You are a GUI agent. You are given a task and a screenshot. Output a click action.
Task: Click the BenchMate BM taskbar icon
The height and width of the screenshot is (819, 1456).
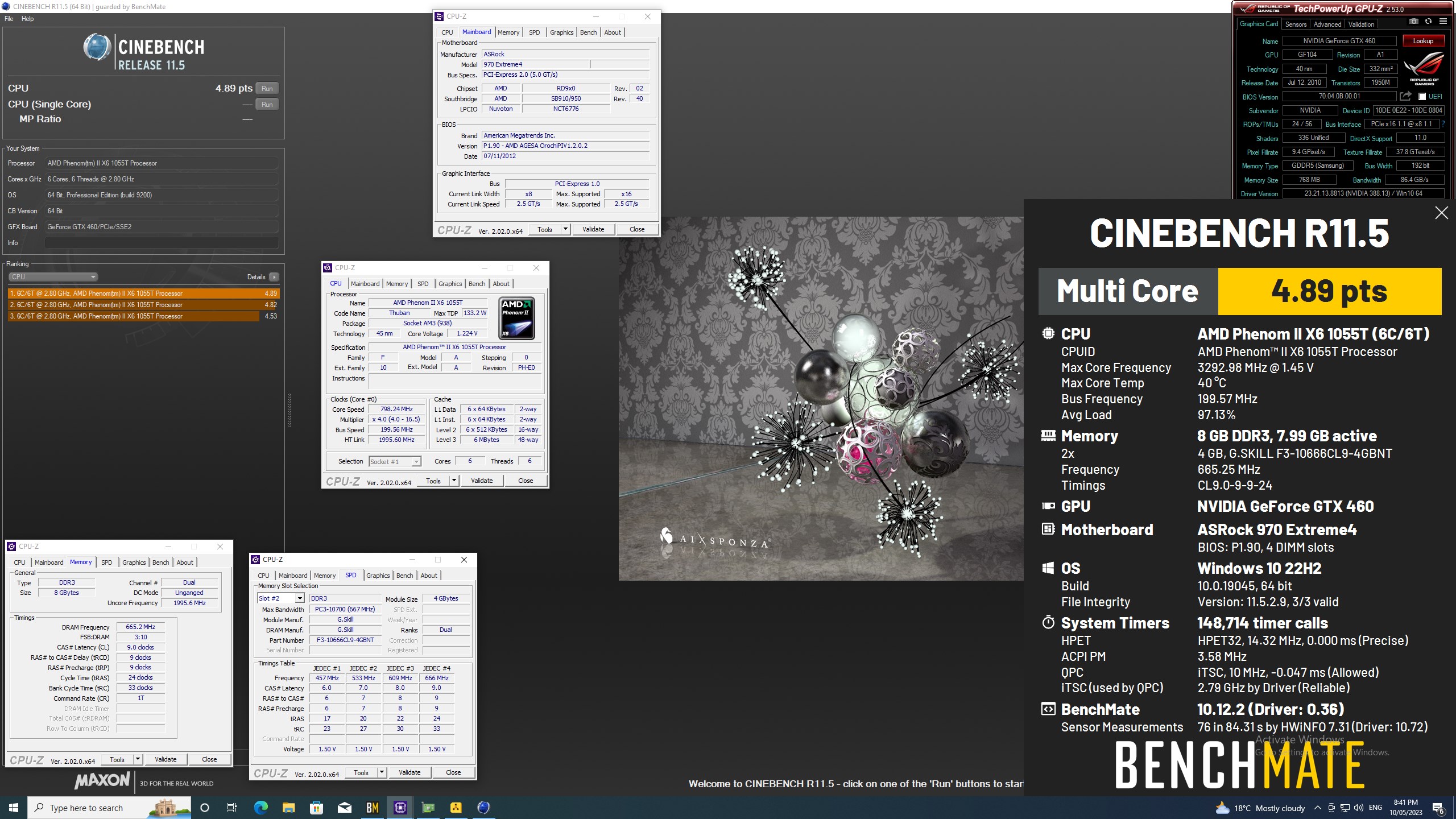click(x=372, y=808)
